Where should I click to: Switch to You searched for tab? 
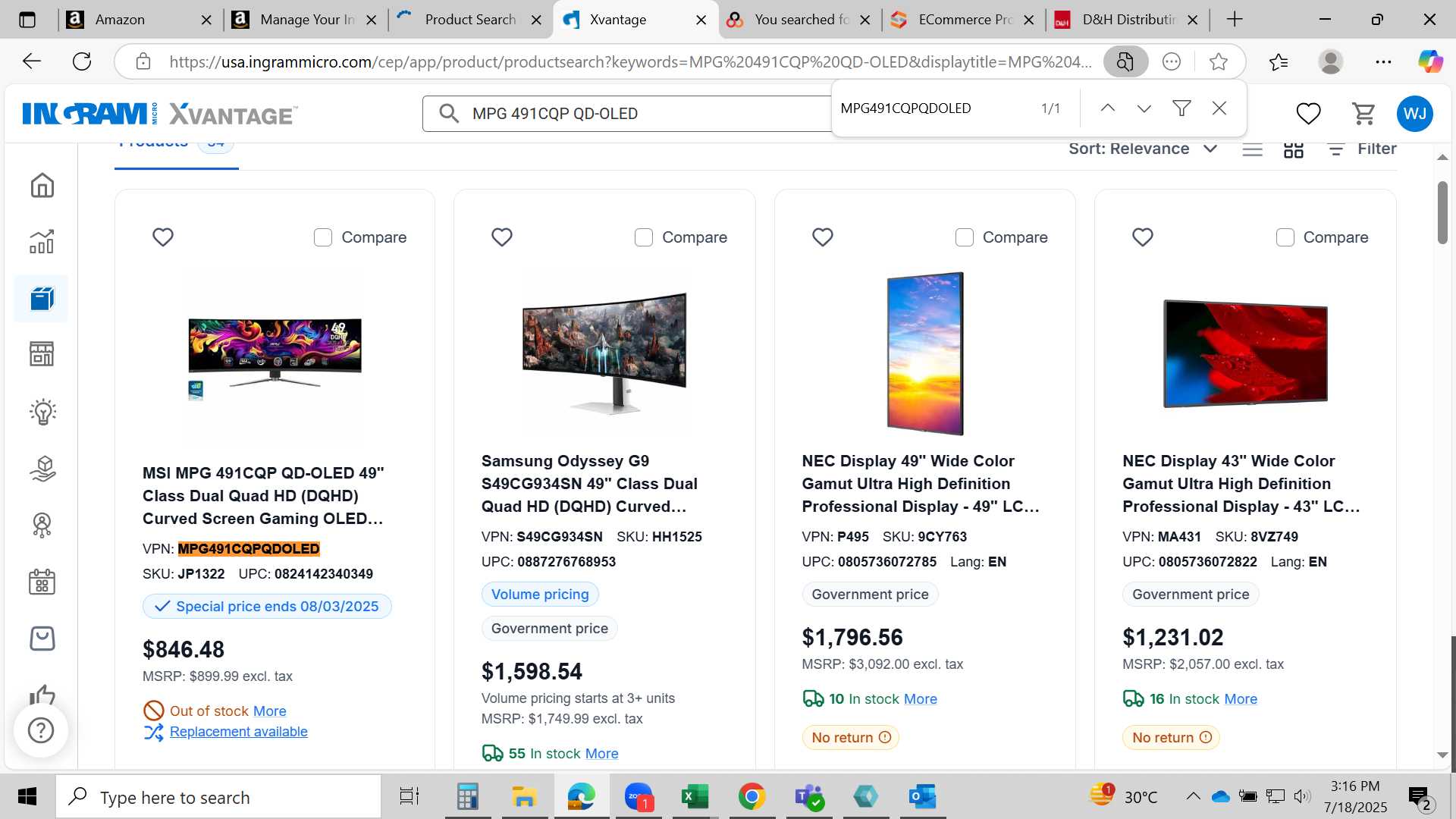(x=800, y=20)
